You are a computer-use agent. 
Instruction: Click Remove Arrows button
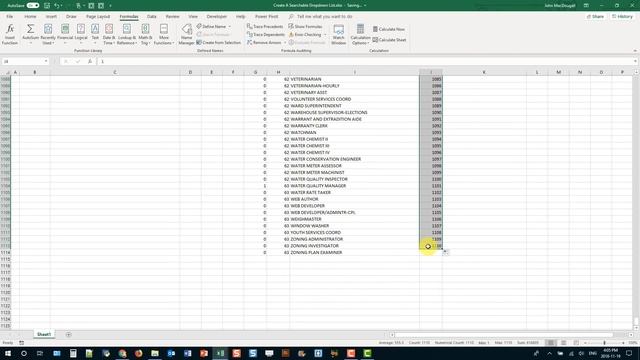(264, 42)
